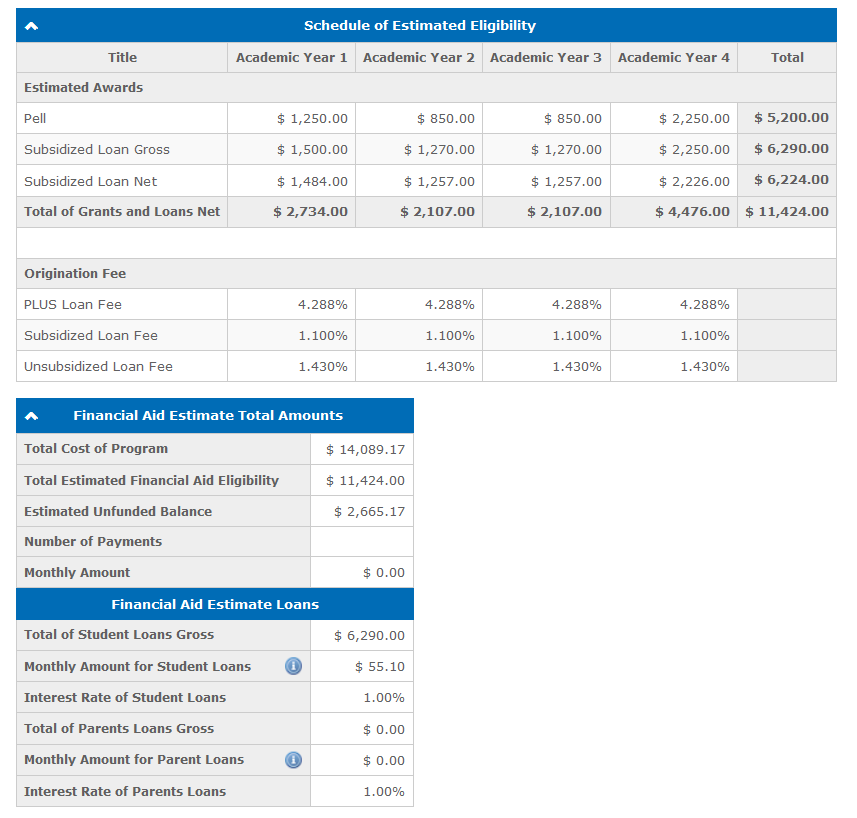Screen dimensions: 857x818
Task: Click PLUS Loan Fee Year 1 value 4.288%
Action: pyautogui.click(x=322, y=304)
